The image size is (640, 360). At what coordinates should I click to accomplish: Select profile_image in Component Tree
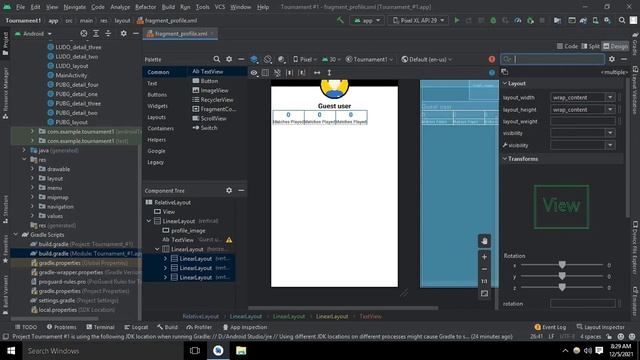click(x=188, y=231)
